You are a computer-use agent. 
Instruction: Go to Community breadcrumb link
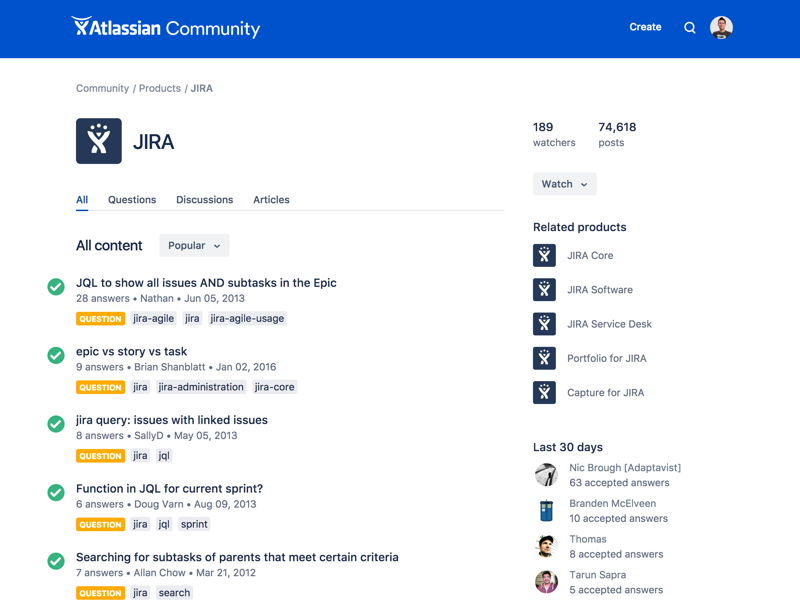tap(103, 88)
